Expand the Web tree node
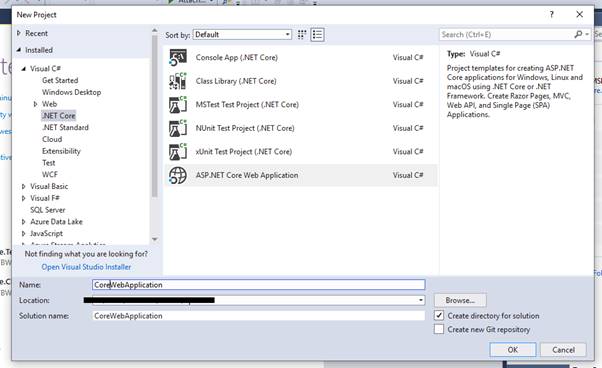 click(35, 104)
